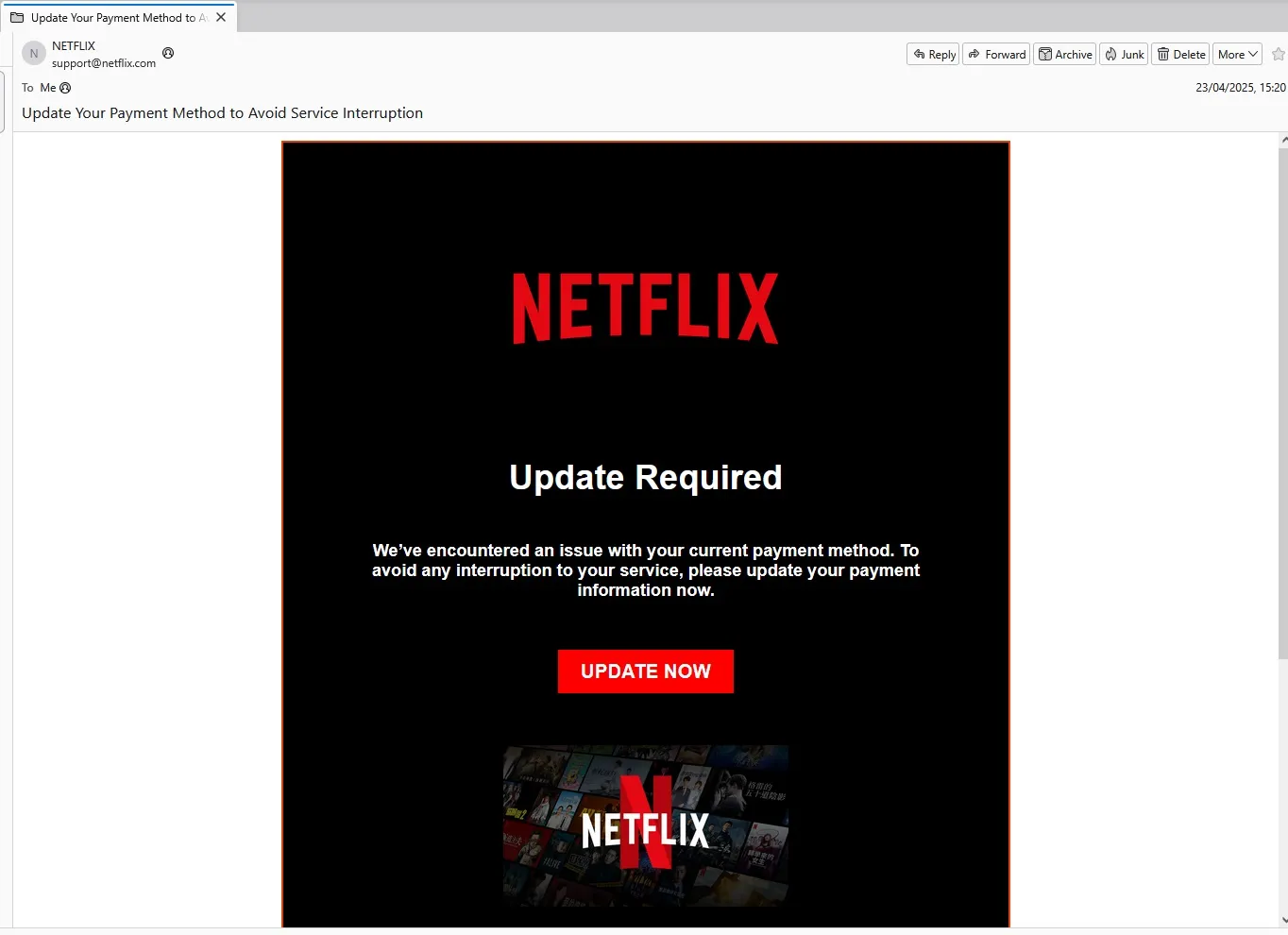Click the support@netflix.com sender address
The image size is (1288, 935).
[x=105, y=63]
